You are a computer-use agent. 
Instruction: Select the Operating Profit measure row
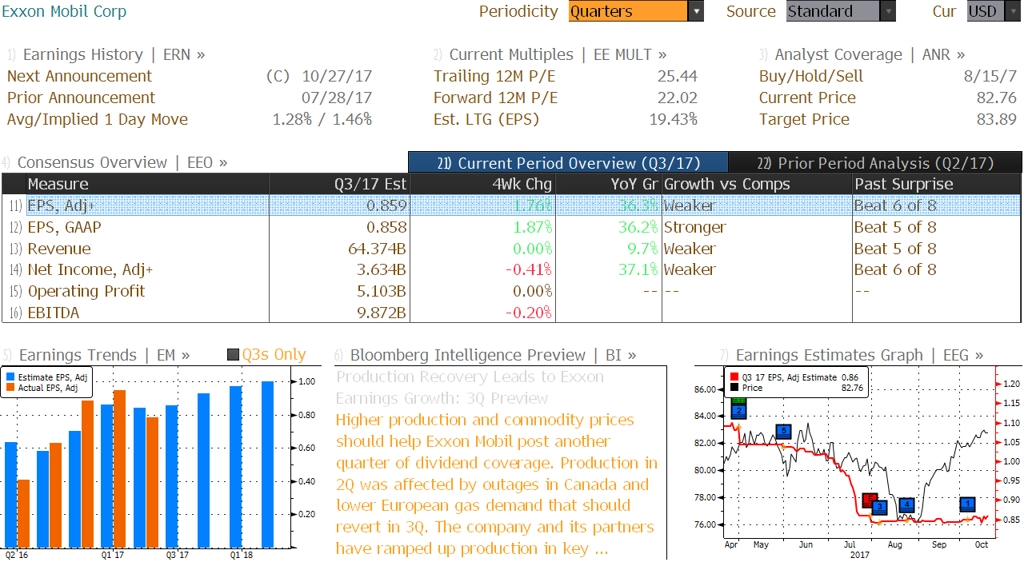click(x=511, y=290)
